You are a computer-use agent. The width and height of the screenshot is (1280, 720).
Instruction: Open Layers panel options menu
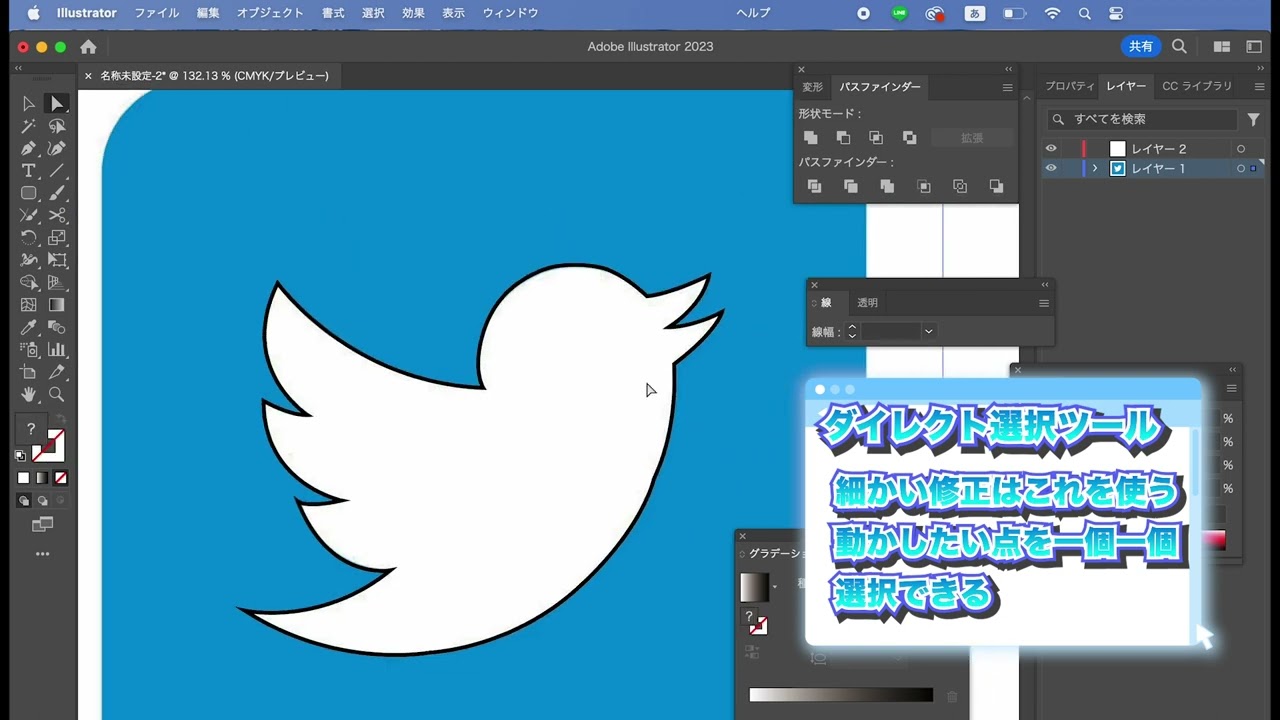[x=1259, y=87]
